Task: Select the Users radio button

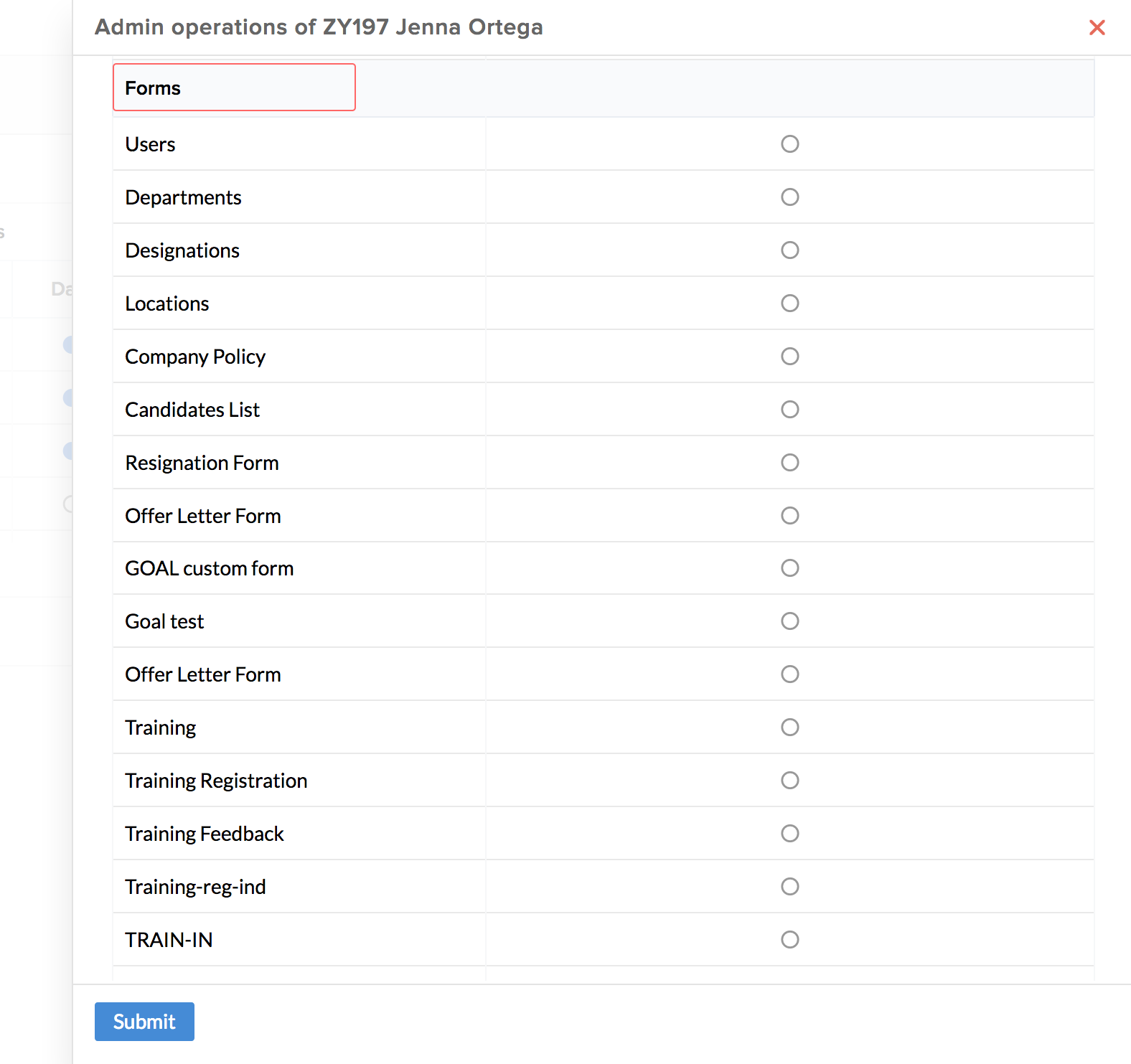Action: 789,144
